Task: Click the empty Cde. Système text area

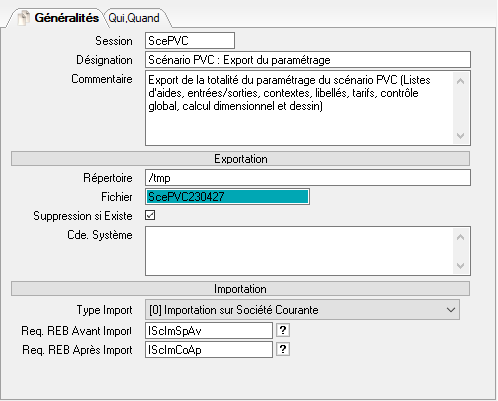Action: tap(299, 251)
